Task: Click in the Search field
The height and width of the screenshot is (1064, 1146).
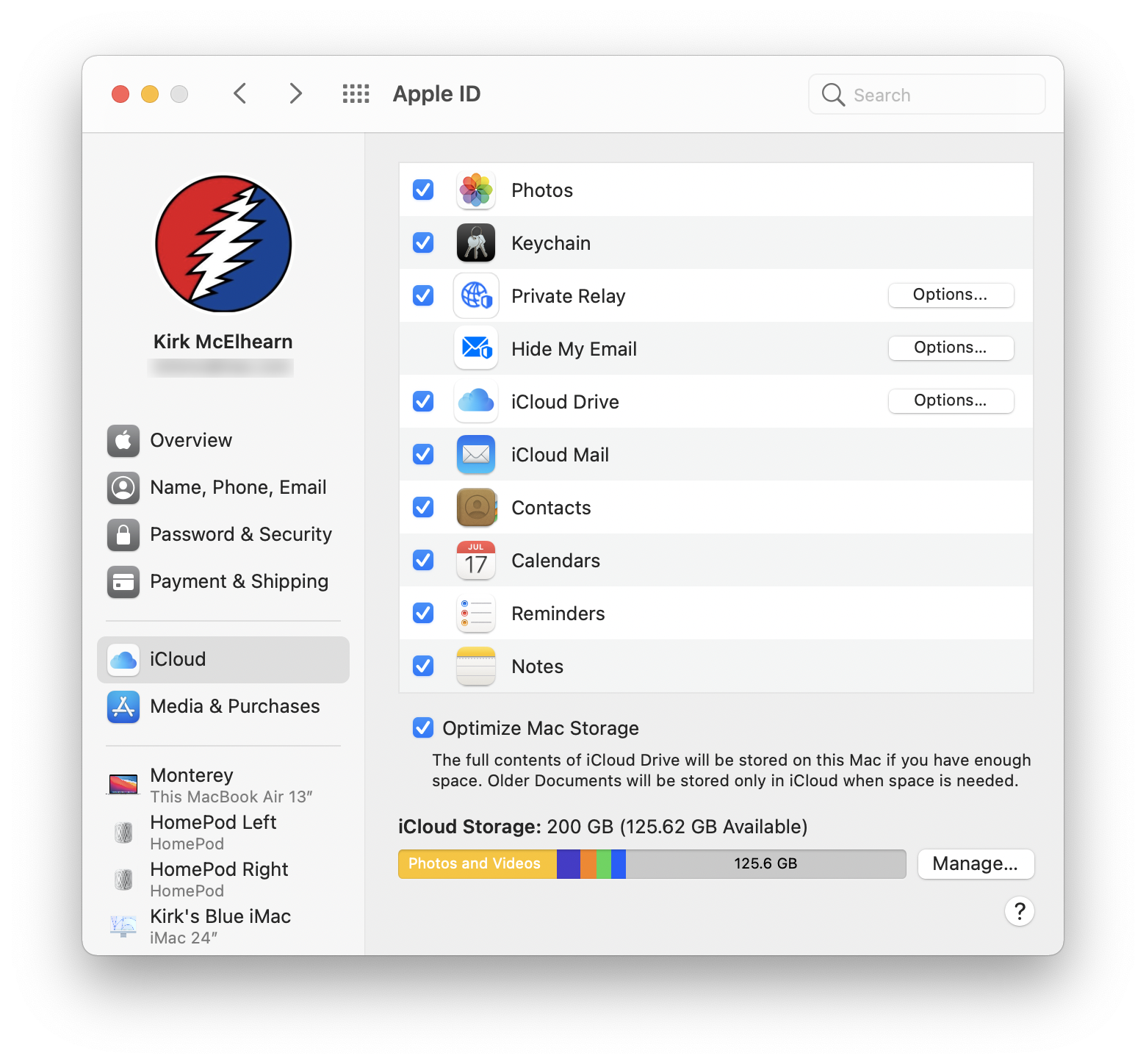Action: [x=927, y=95]
